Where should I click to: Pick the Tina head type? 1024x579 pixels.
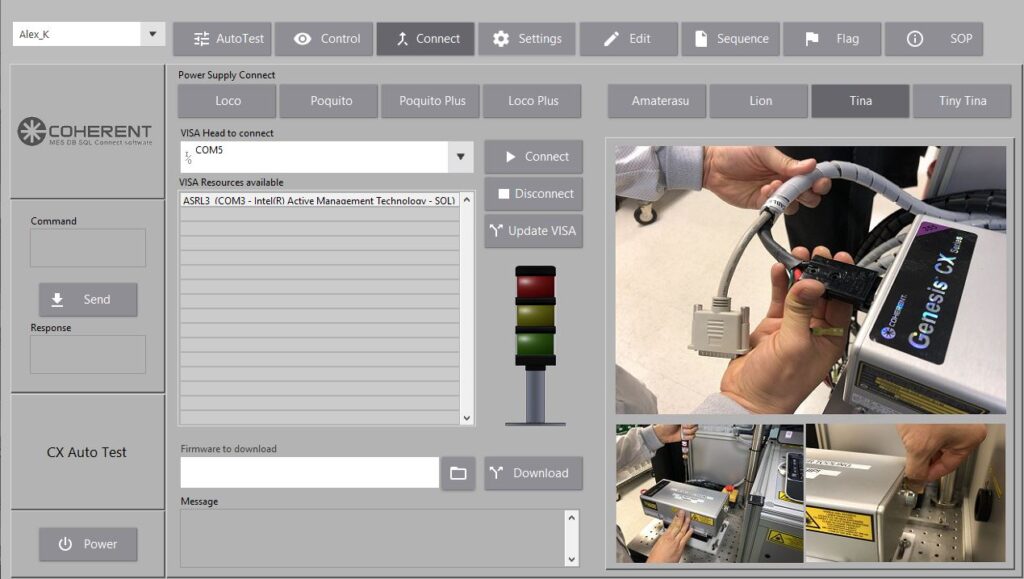(861, 101)
